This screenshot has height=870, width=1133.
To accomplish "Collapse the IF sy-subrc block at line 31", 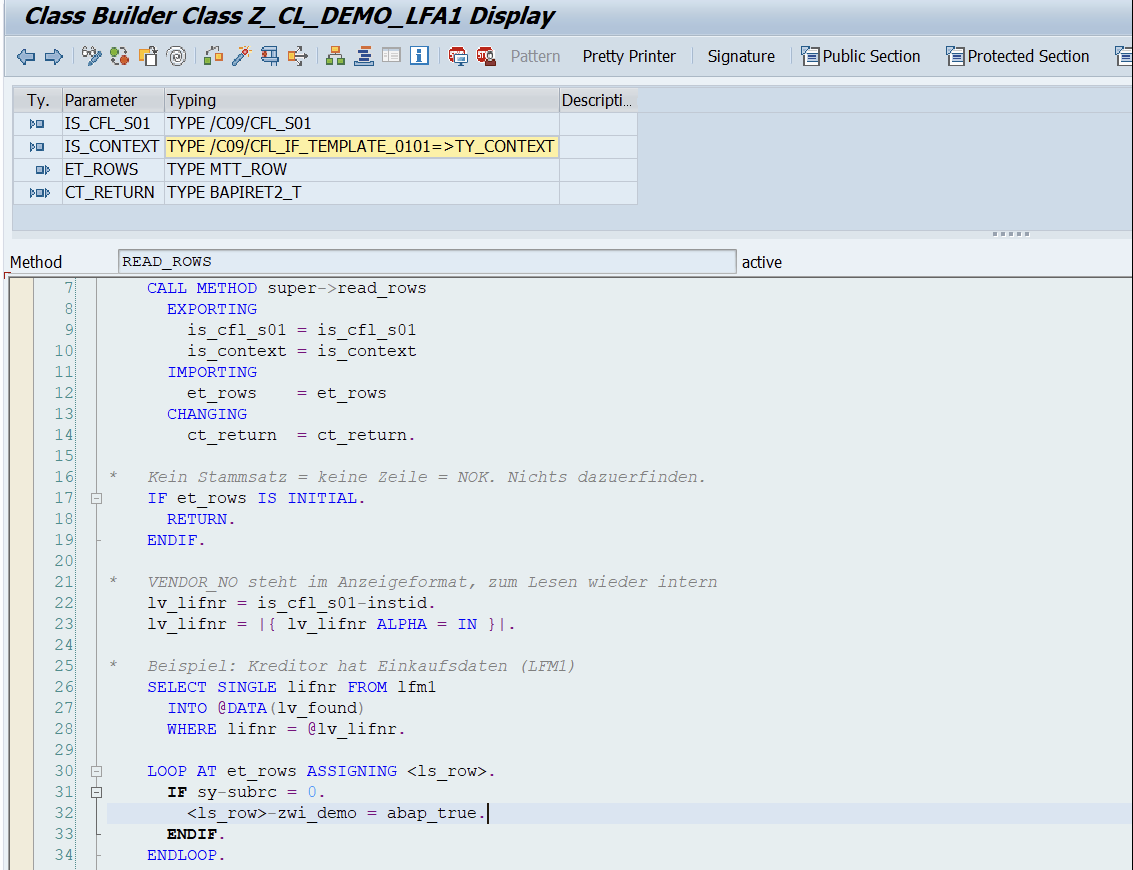I will point(96,793).
